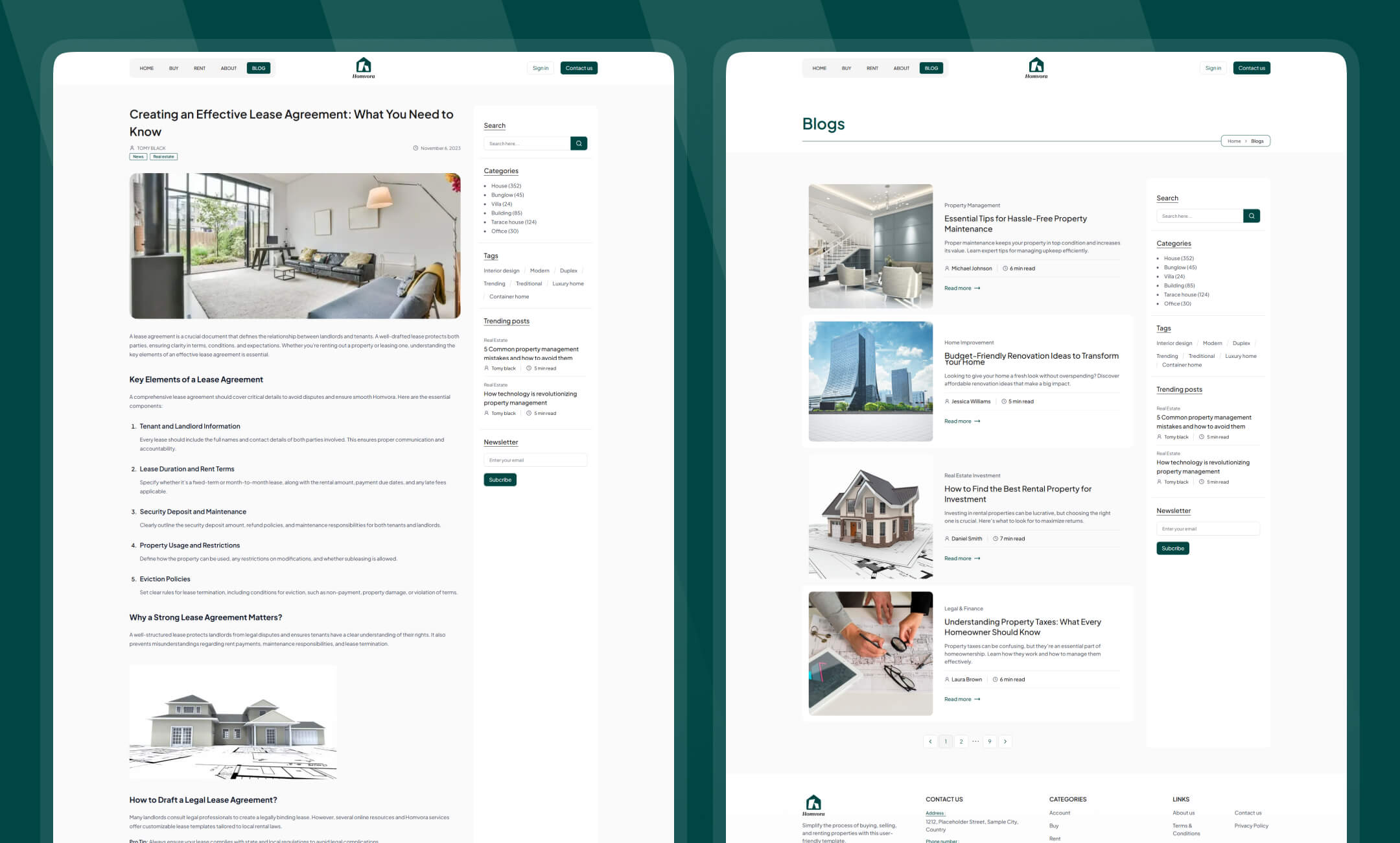Click the Homvora logo on the Blogs page header
The image size is (1400, 843).
point(1036,67)
